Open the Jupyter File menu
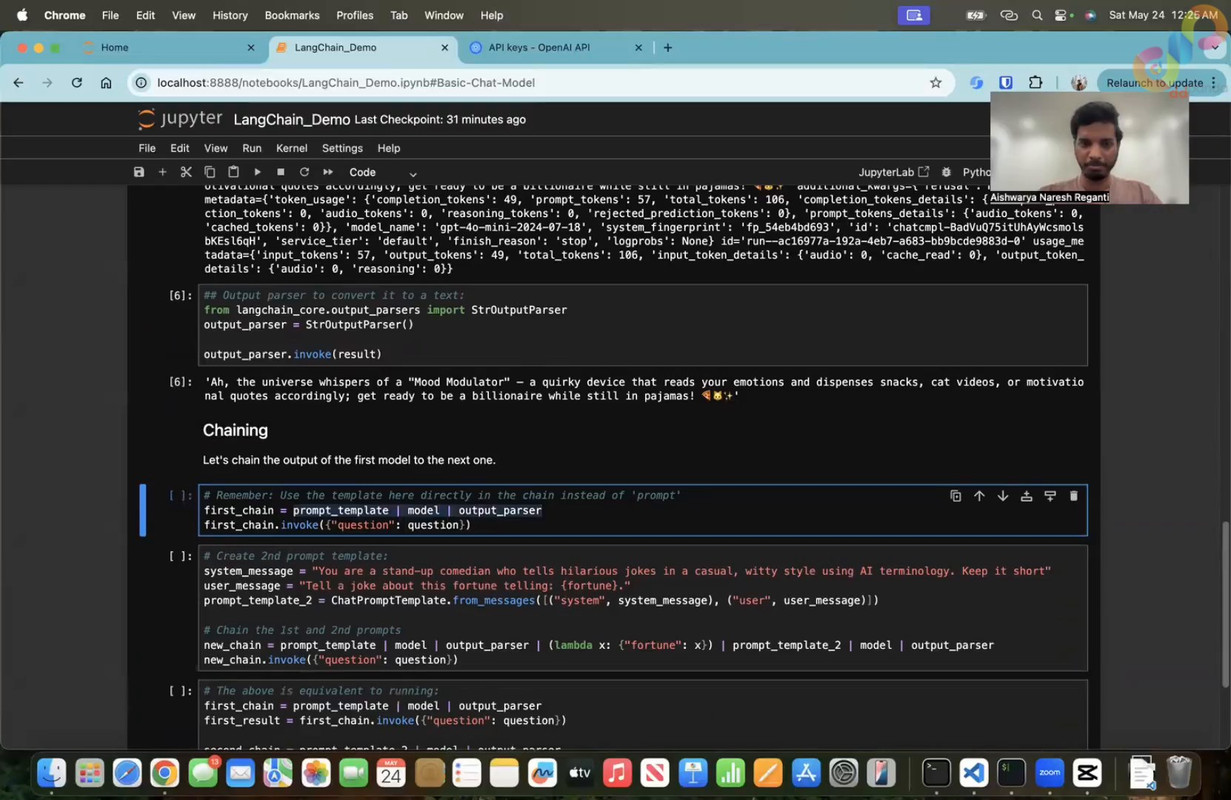The width and height of the screenshot is (1231, 800). tap(147, 148)
